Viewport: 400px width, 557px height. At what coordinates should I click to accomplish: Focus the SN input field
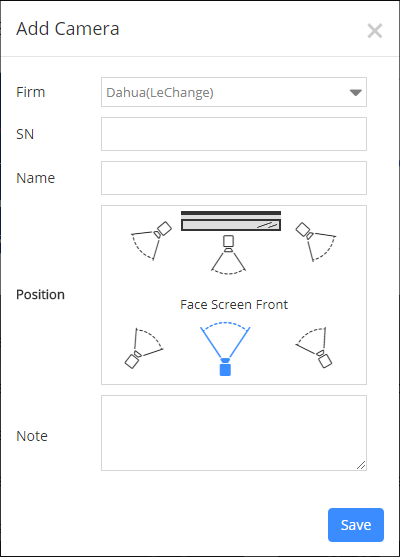click(x=234, y=134)
